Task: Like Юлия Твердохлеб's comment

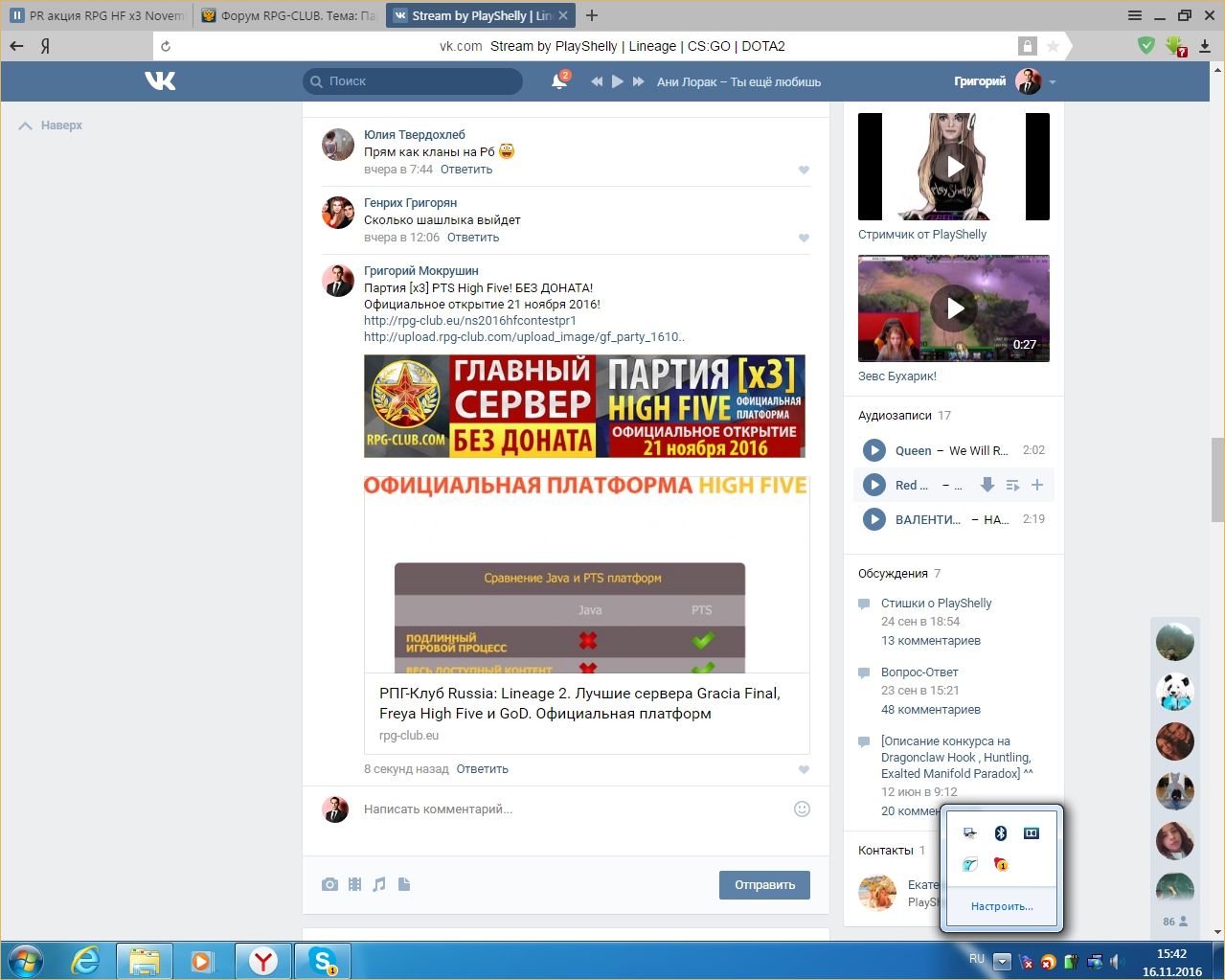Action: [x=804, y=170]
